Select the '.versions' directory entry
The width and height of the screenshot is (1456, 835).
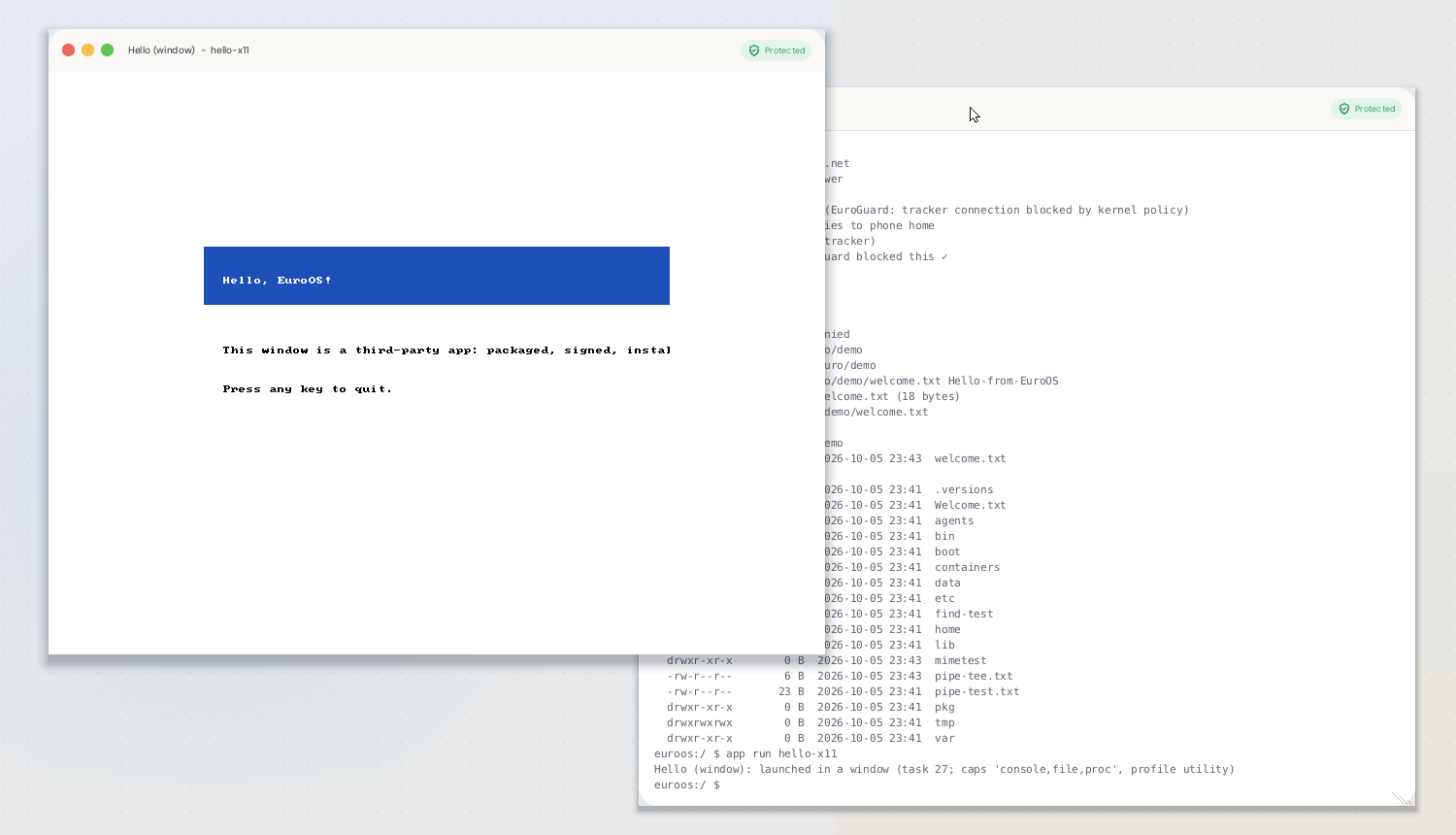964,489
